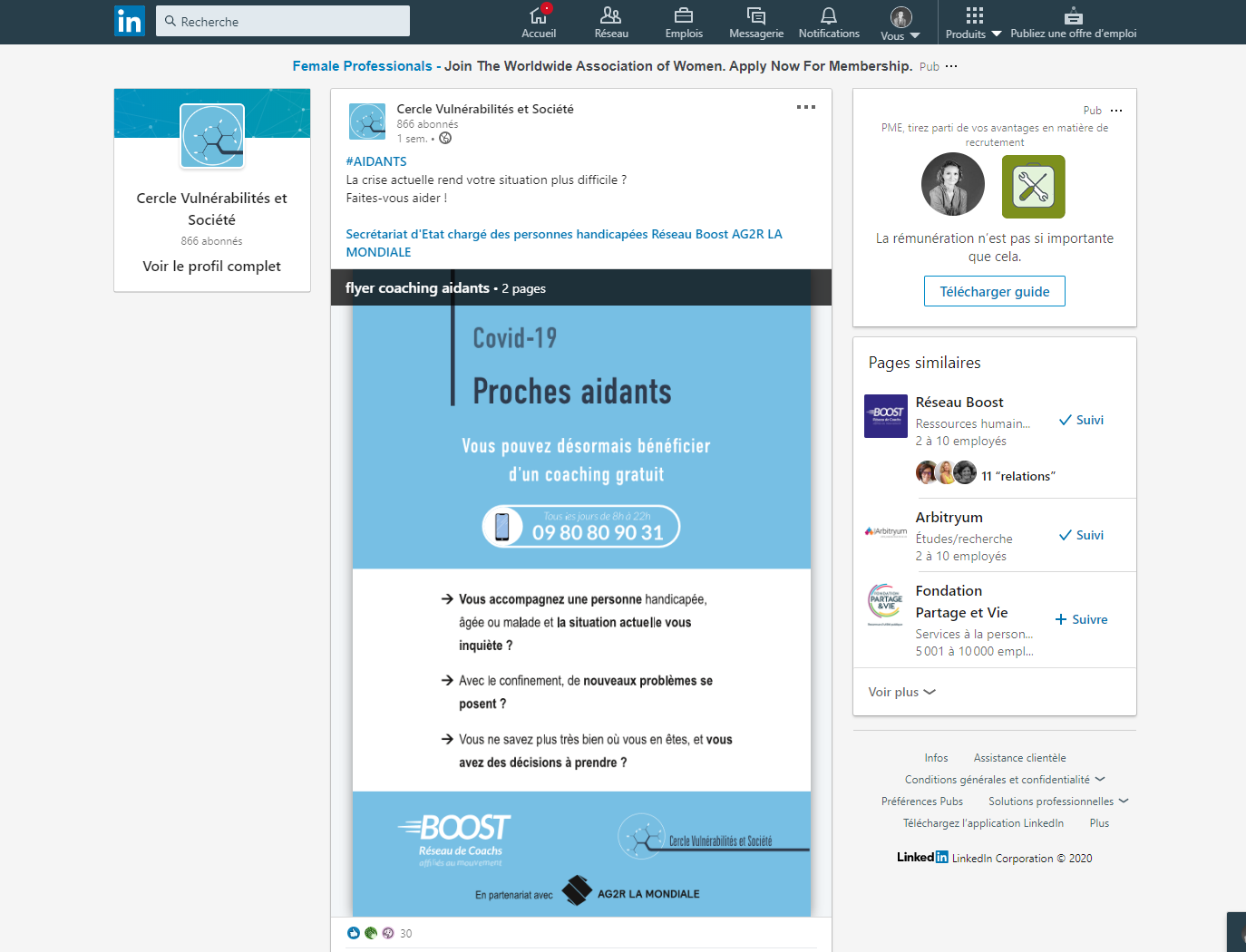Image resolution: width=1246 pixels, height=952 pixels.
Task: Click Téléchargez l'application LinkedIn
Action: tap(984, 823)
